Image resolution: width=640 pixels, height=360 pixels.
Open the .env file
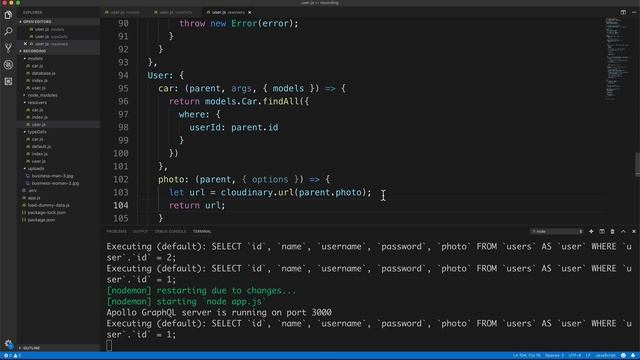32,191
